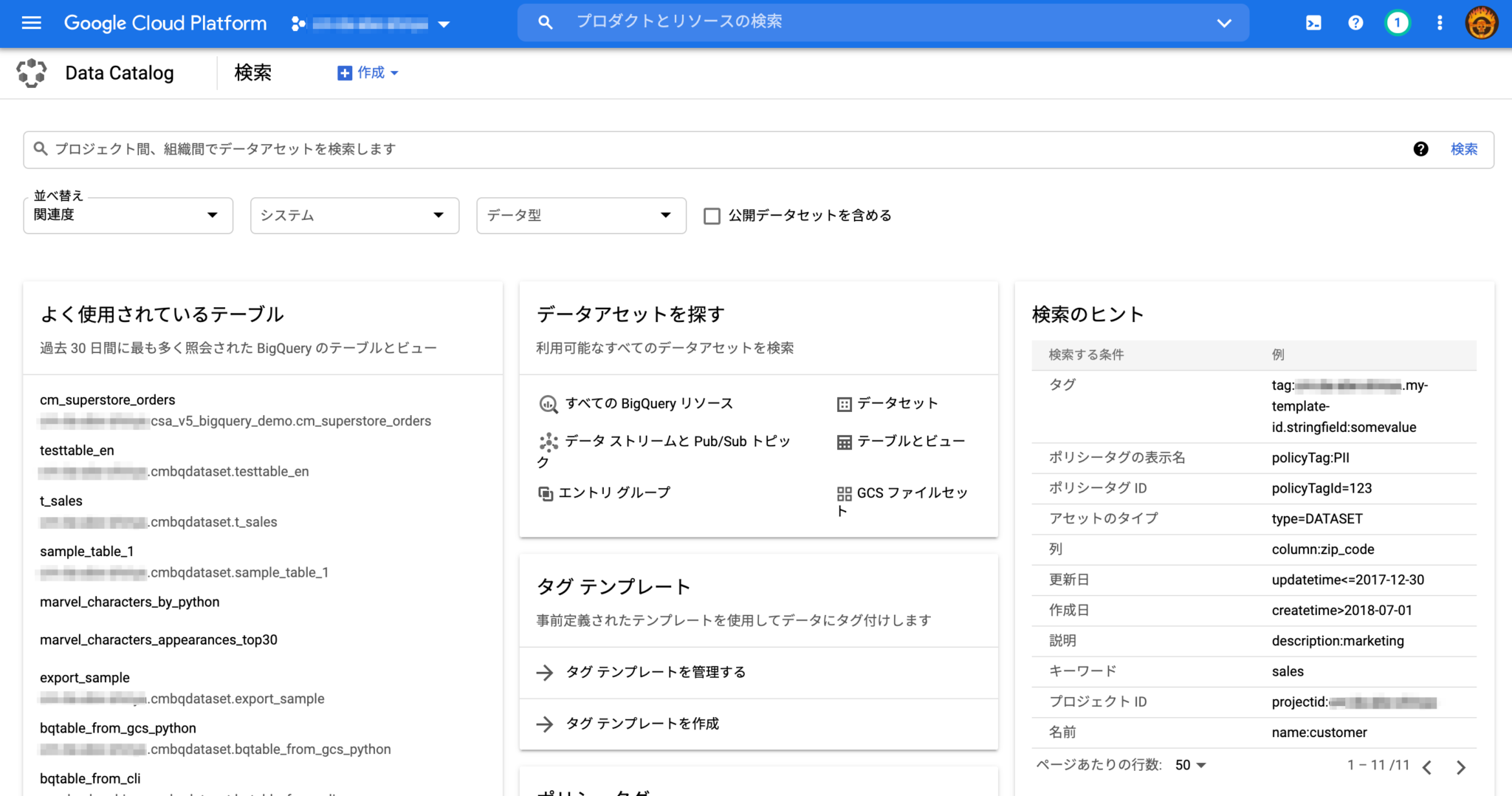Open データ ストリームと Pub/Sub トピック
This screenshot has width=1512, height=796.
(x=676, y=441)
